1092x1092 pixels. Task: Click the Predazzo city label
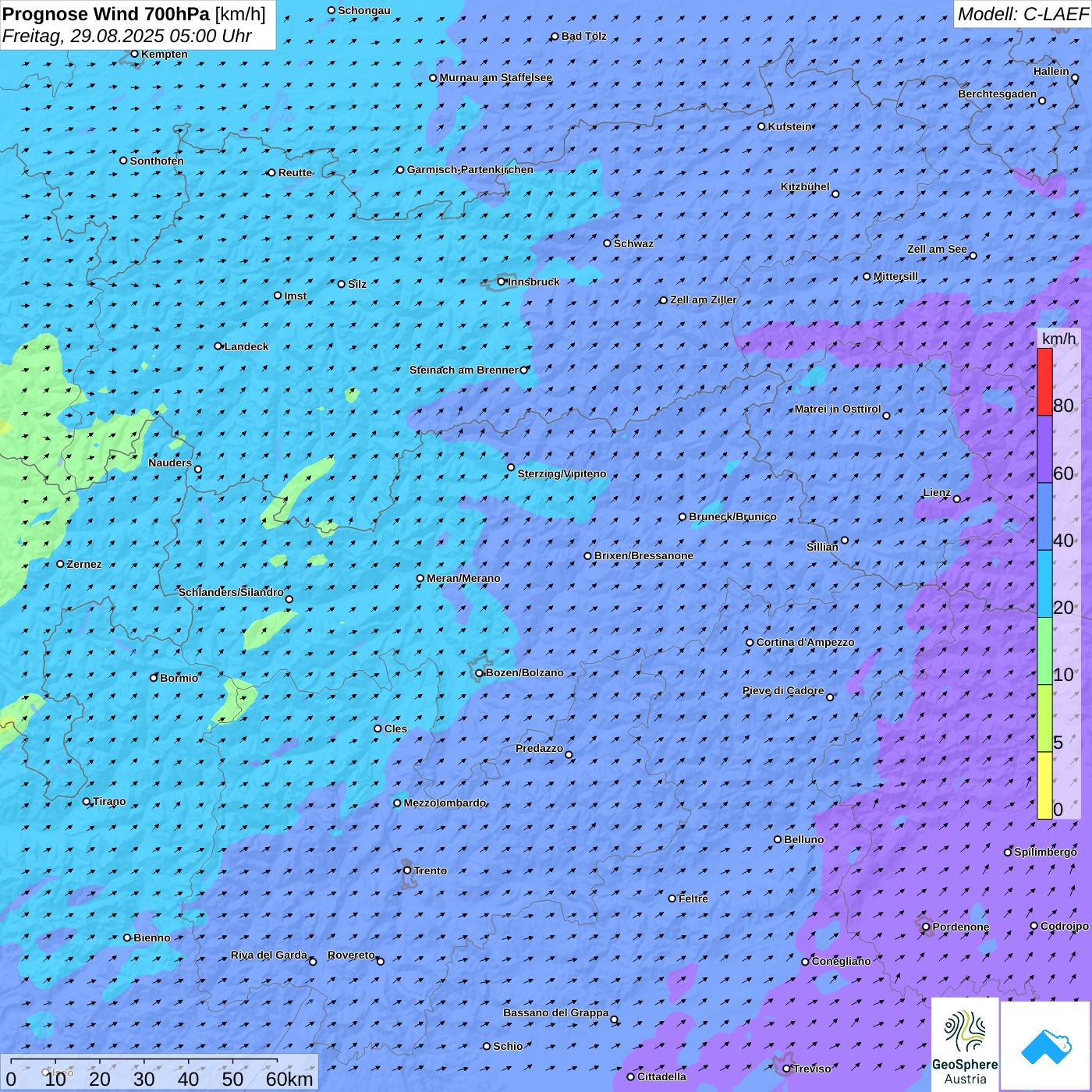(539, 748)
